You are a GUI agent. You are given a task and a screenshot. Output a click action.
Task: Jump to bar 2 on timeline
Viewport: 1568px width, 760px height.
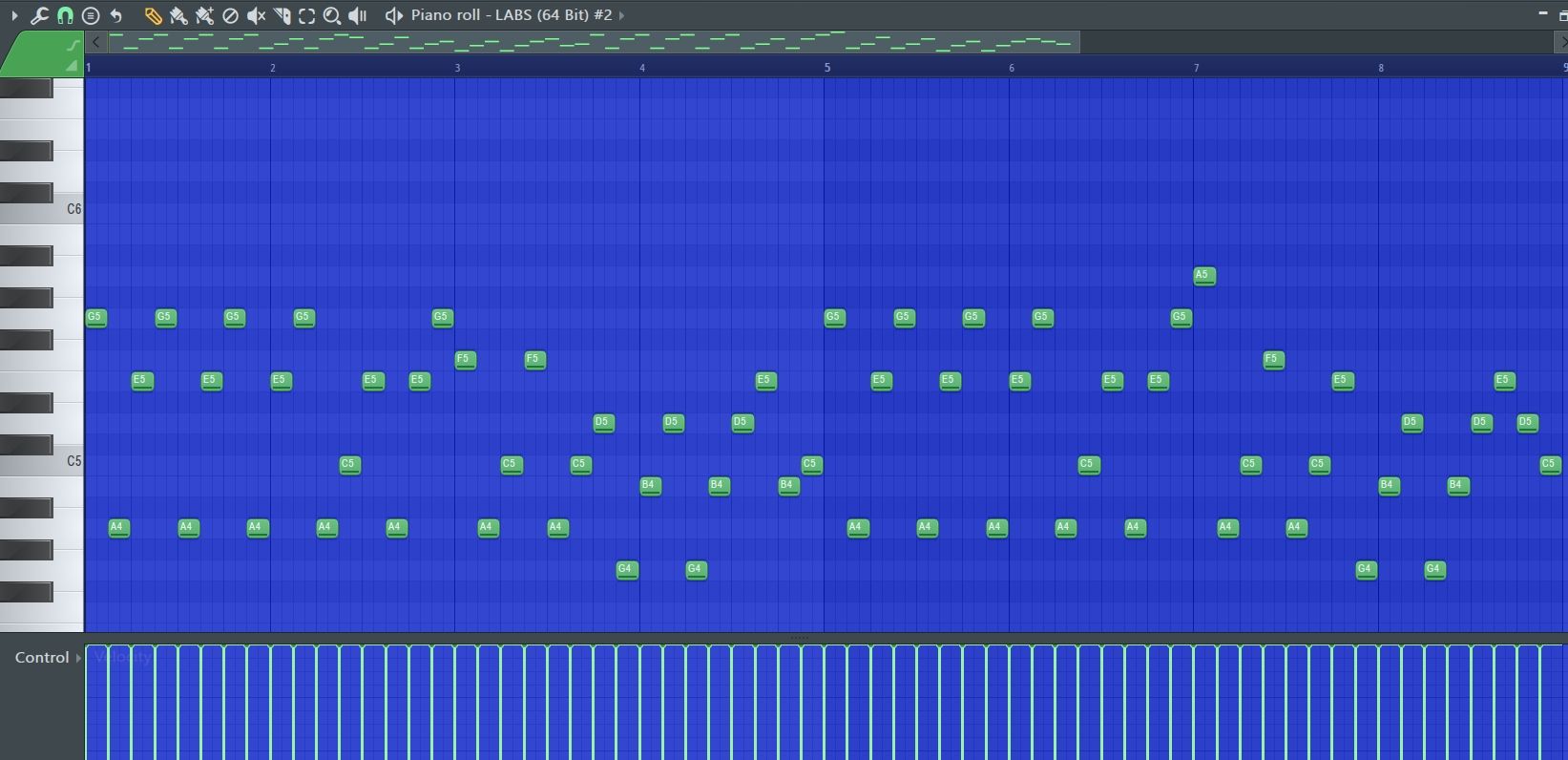273,68
